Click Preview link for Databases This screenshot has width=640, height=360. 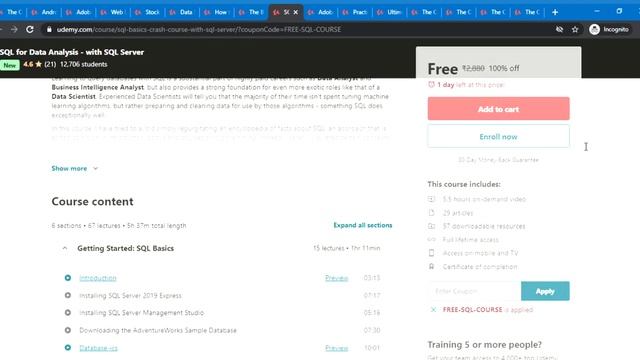pyautogui.click(x=336, y=348)
